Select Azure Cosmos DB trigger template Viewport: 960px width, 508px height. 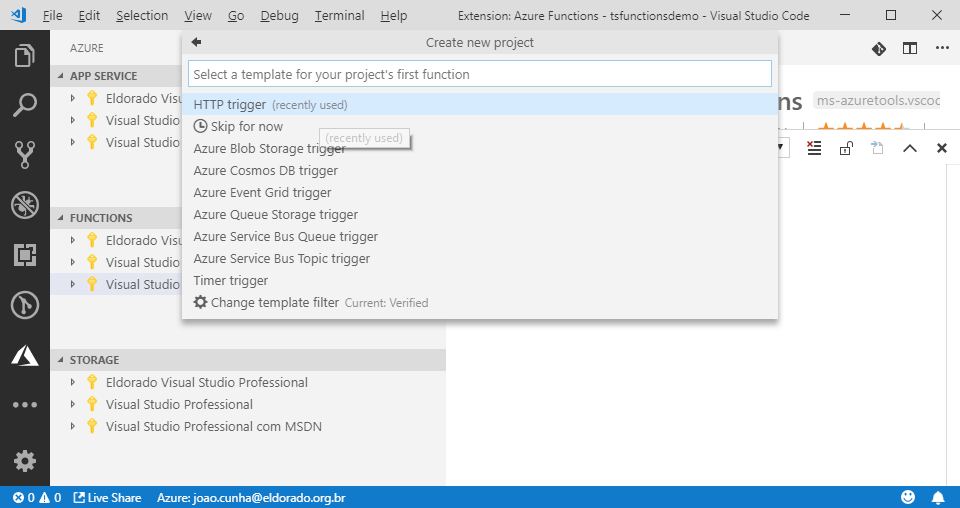480,171
